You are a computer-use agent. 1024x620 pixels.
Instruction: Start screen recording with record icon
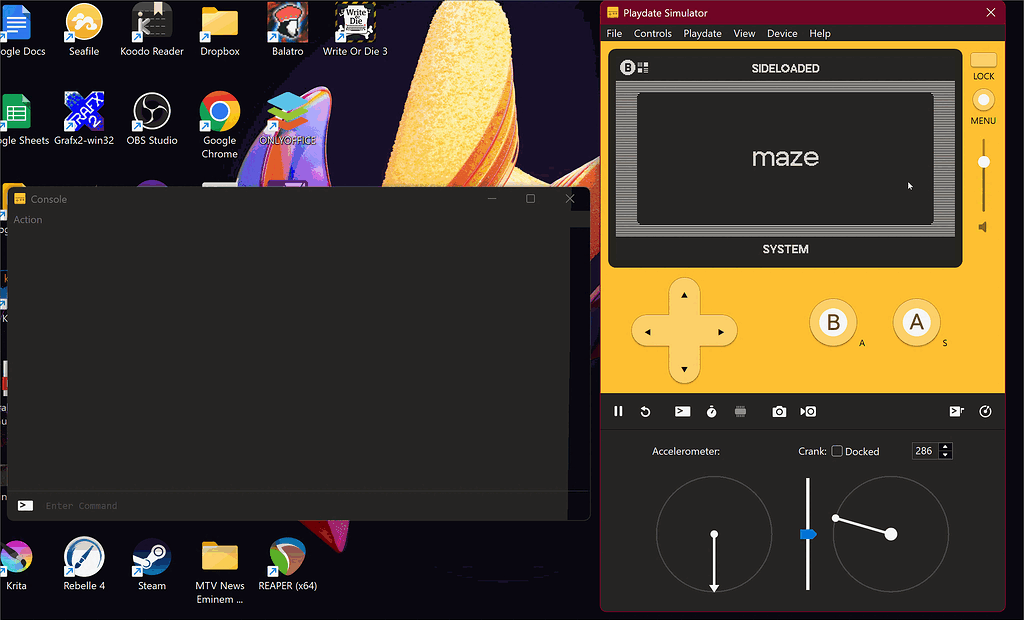808,411
